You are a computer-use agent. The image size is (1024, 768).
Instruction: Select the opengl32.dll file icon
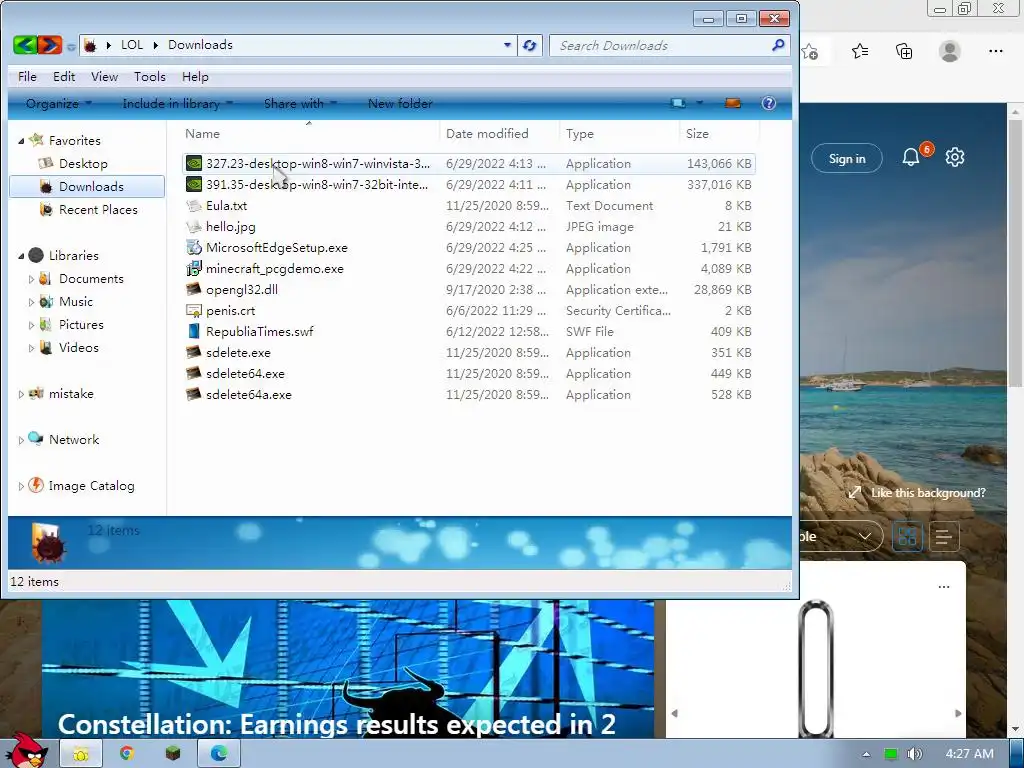click(194, 289)
